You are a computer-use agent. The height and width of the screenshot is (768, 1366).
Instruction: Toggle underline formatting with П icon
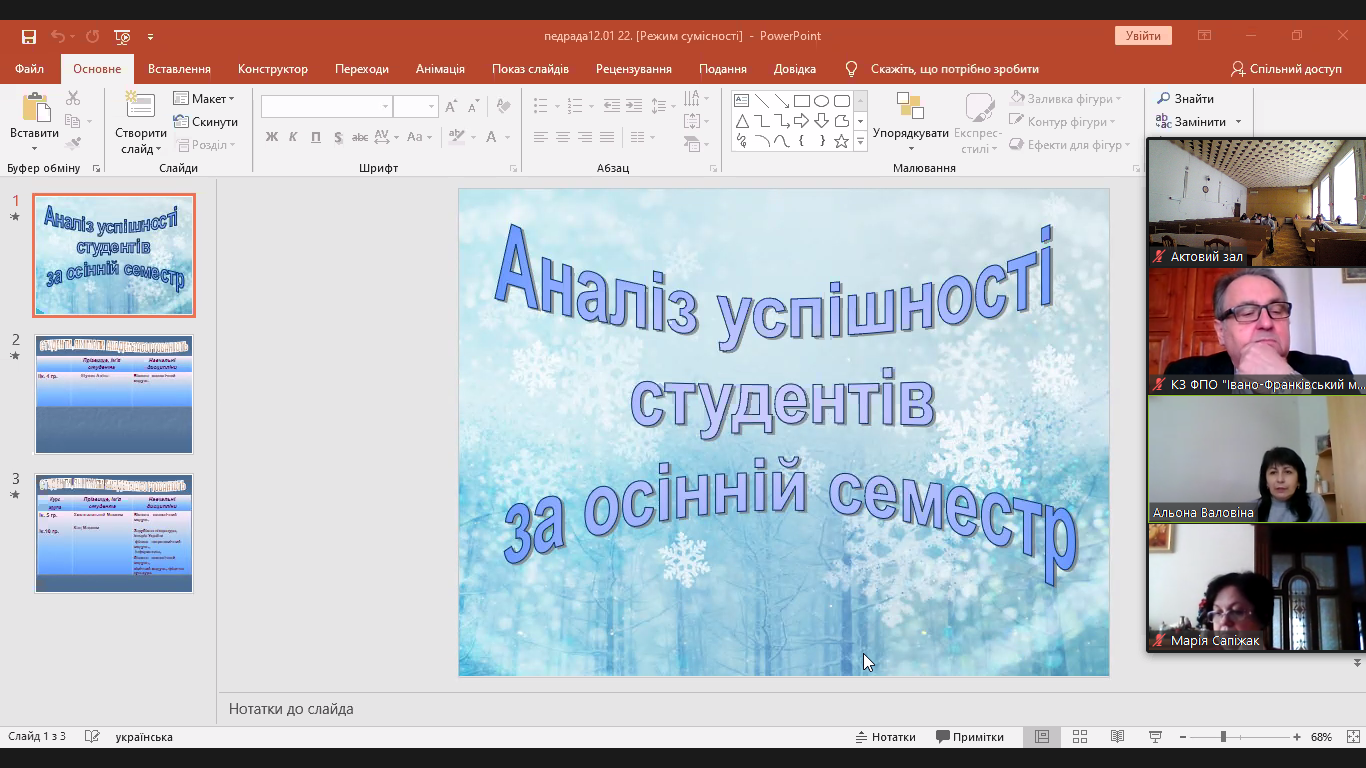point(315,136)
